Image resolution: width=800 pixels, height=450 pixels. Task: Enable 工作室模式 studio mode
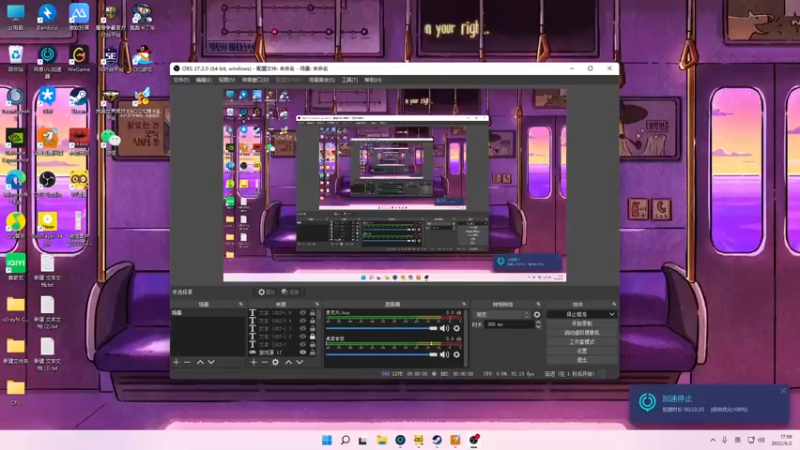click(582, 342)
